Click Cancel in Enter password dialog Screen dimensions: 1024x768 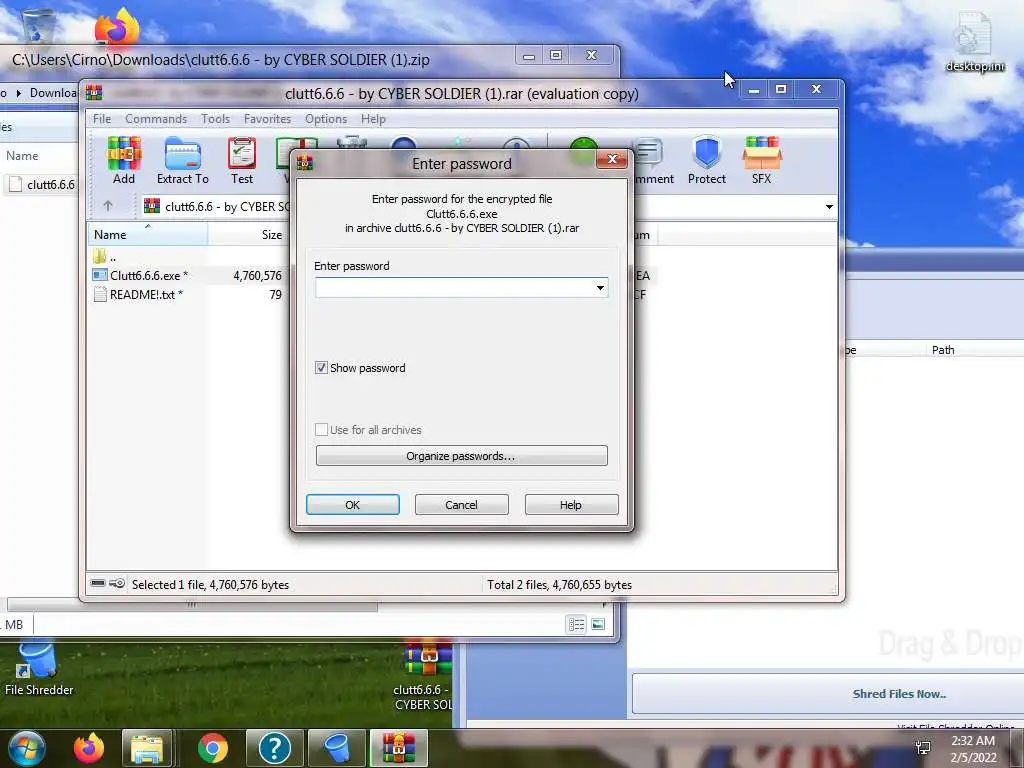coord(462,505)
